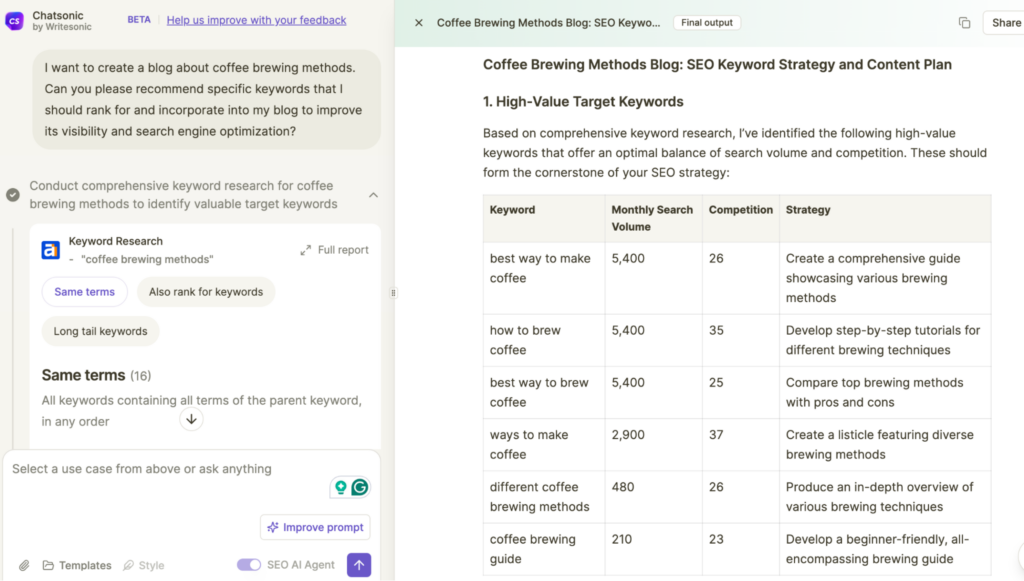Click the 210 search volume value
This screenshot has height=581, width=1024.
point(622,539)
